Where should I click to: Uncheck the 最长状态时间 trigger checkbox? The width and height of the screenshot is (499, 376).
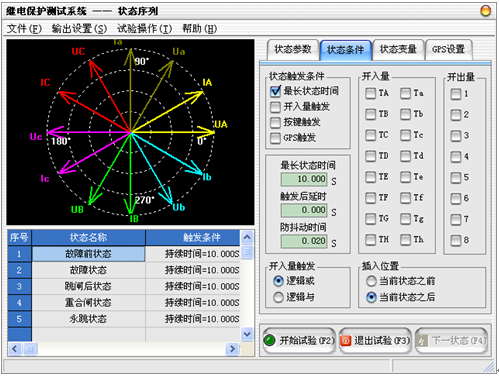click(x=275, y=91)
